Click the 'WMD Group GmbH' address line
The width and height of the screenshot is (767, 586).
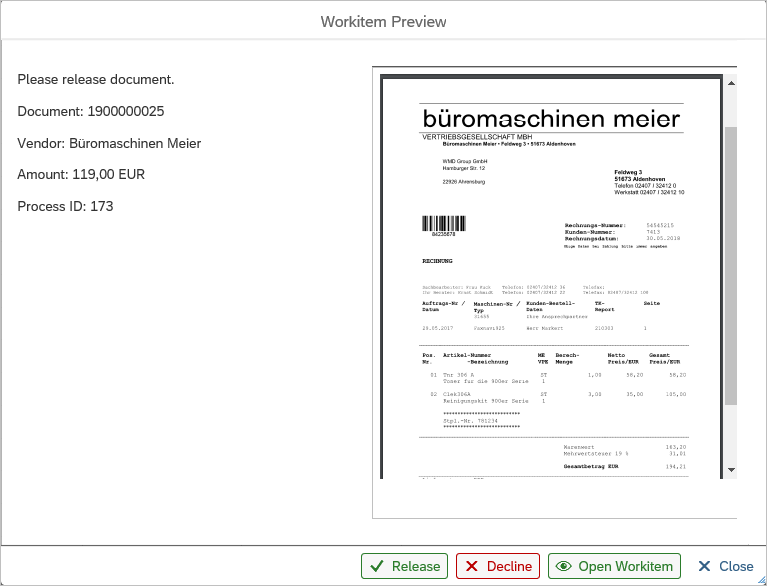465,161
